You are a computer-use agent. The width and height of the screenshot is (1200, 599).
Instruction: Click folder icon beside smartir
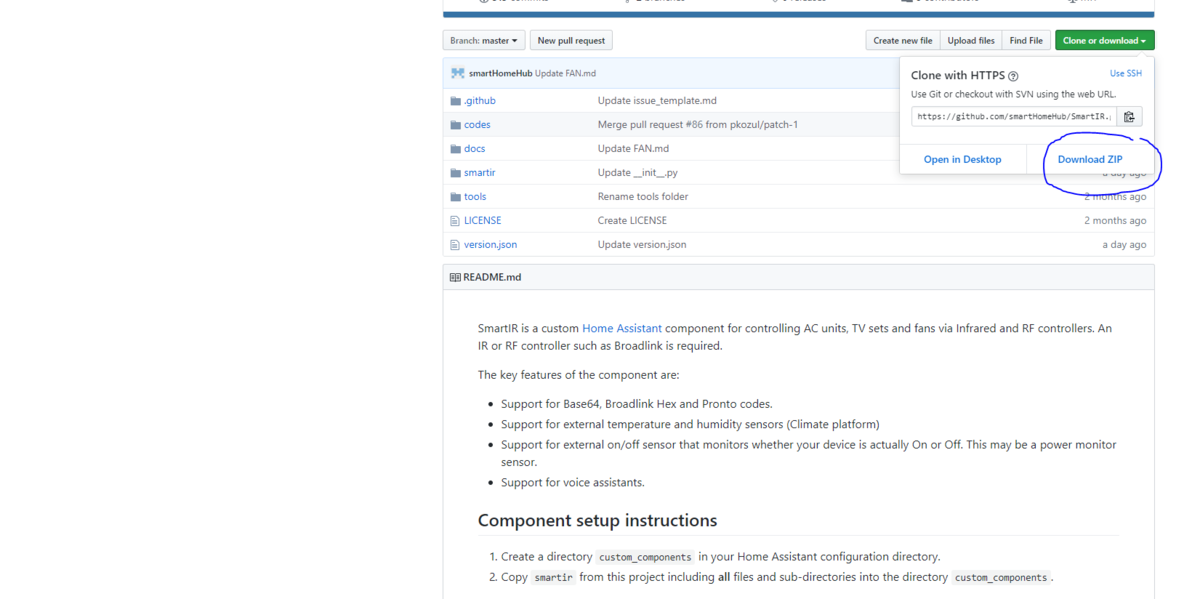[455, 173]
